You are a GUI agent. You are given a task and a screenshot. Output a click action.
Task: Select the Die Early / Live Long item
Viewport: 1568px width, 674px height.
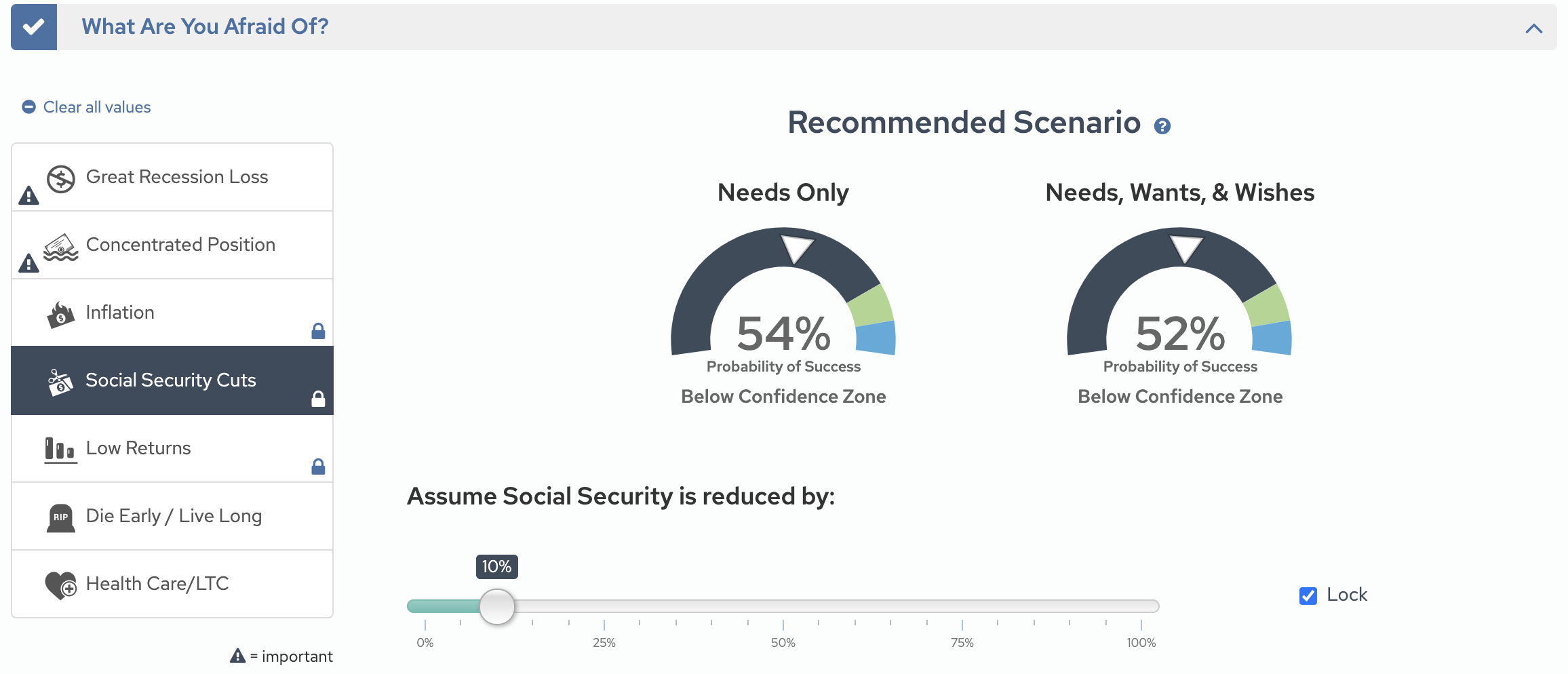click(174, 516)
